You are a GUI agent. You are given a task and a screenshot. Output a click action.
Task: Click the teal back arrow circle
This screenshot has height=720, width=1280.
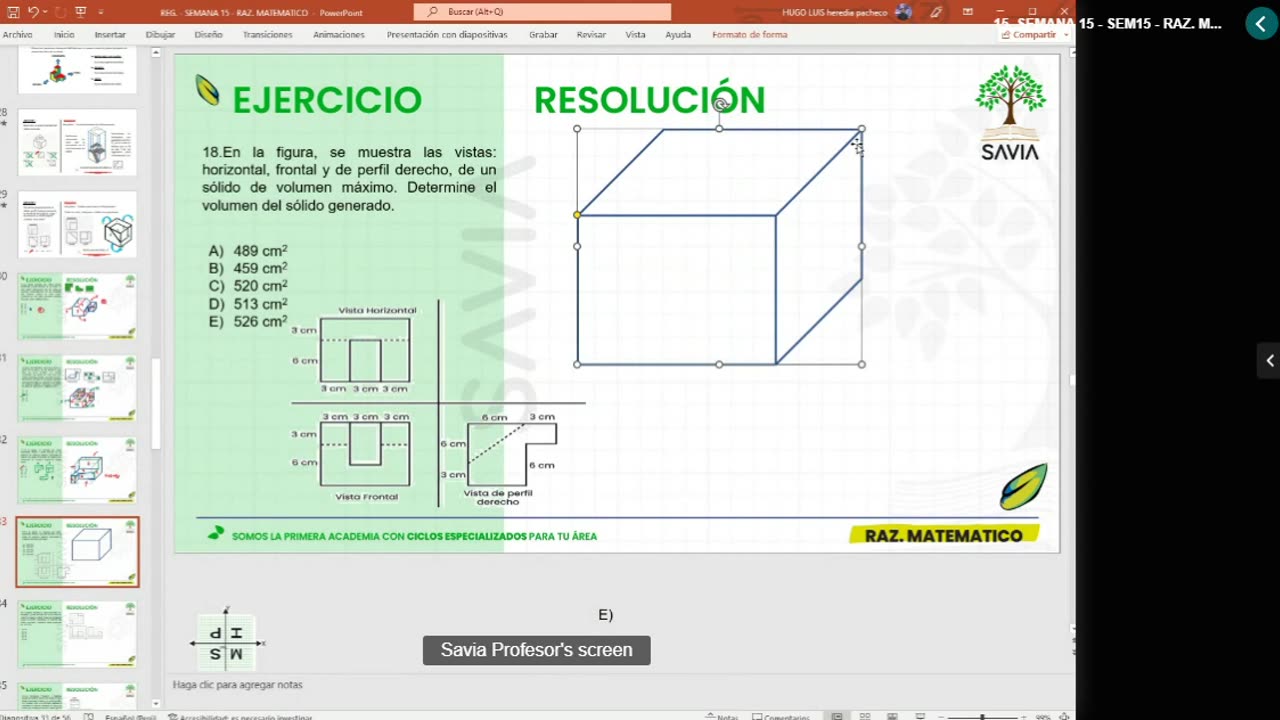pyautogui.click(x=1261, y=24)
